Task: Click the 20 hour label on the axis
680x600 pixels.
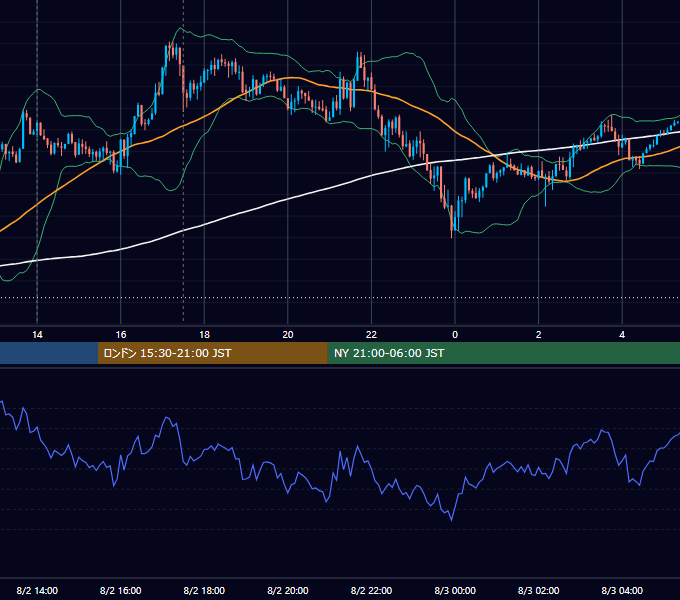Action: (x=288, y=335)
